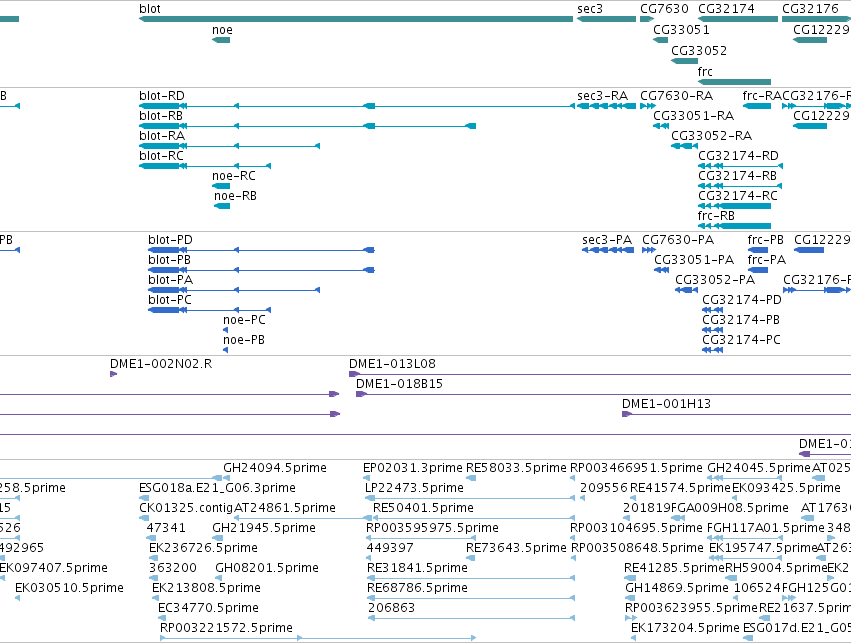
Task: Click the CG33051-RA transcript
Action: pos(661,126)
